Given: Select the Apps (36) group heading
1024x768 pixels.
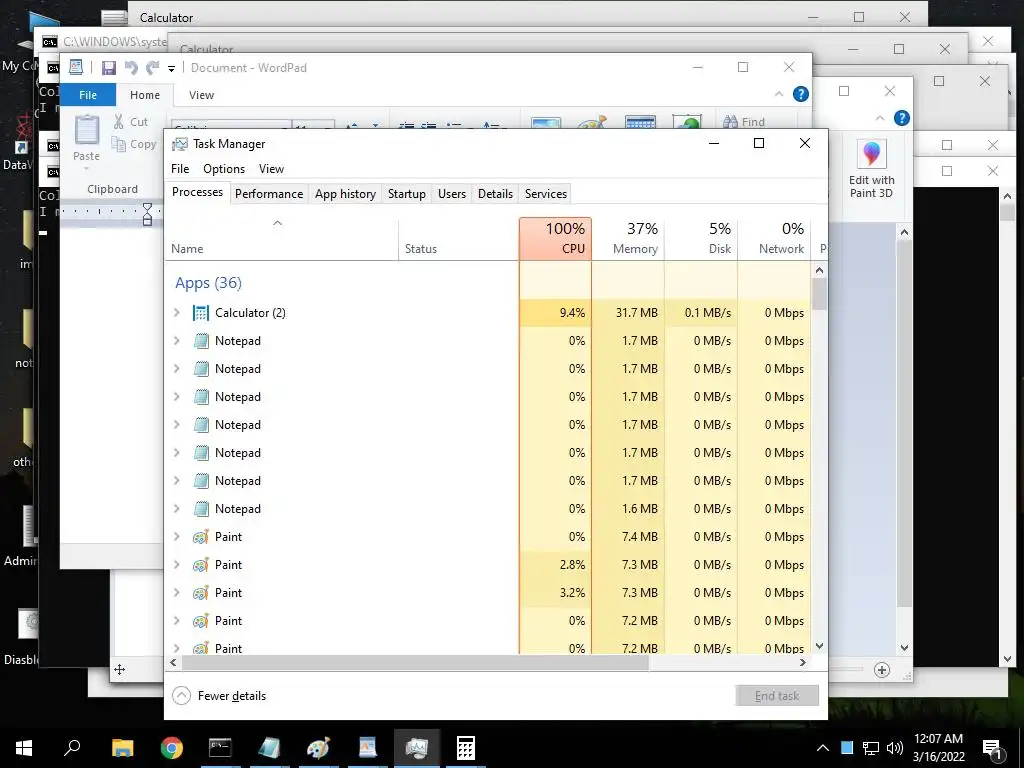Looking at the screenshot, I should tap(208, 283).
